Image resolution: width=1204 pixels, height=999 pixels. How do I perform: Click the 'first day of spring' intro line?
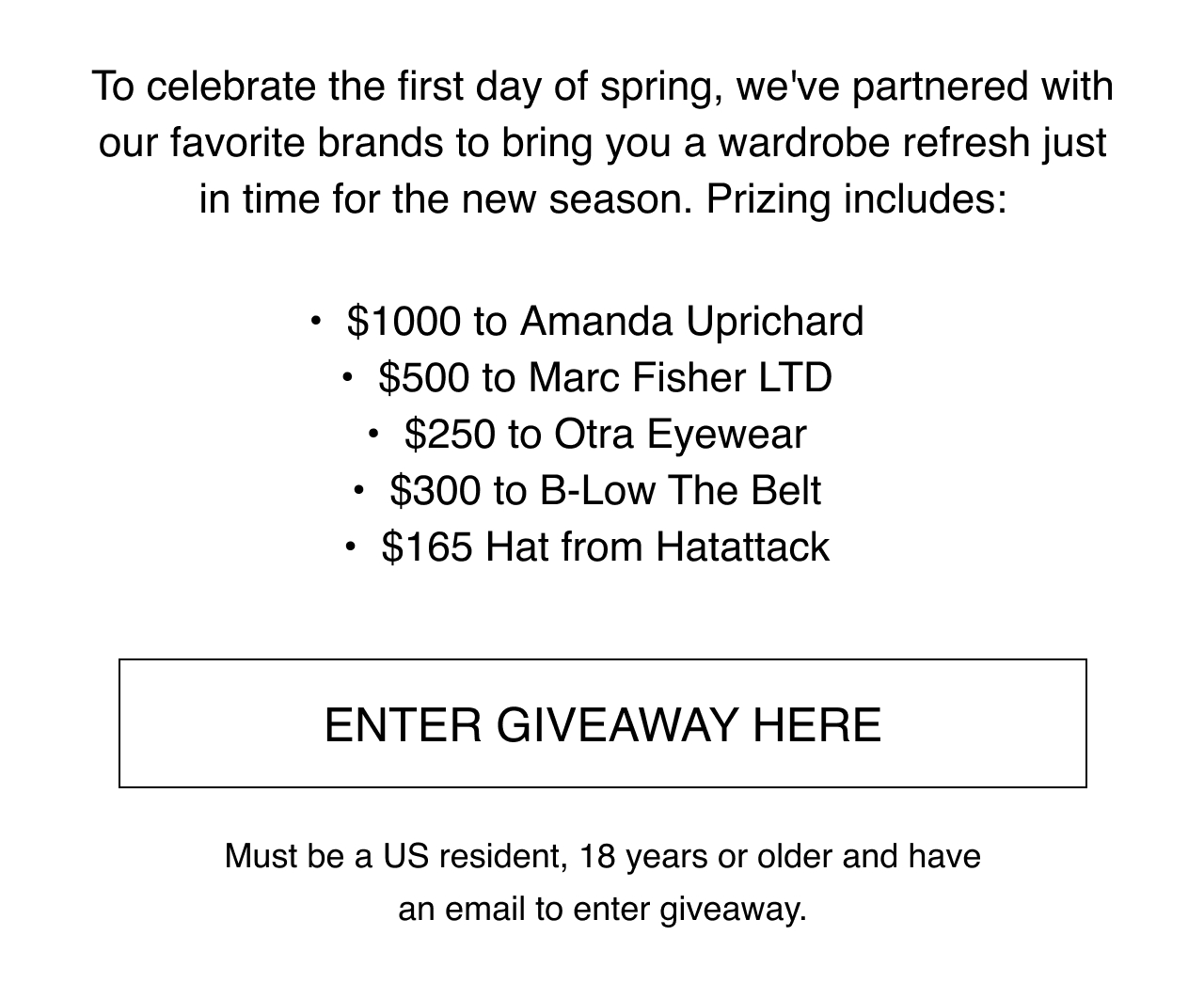coord(602,87)
